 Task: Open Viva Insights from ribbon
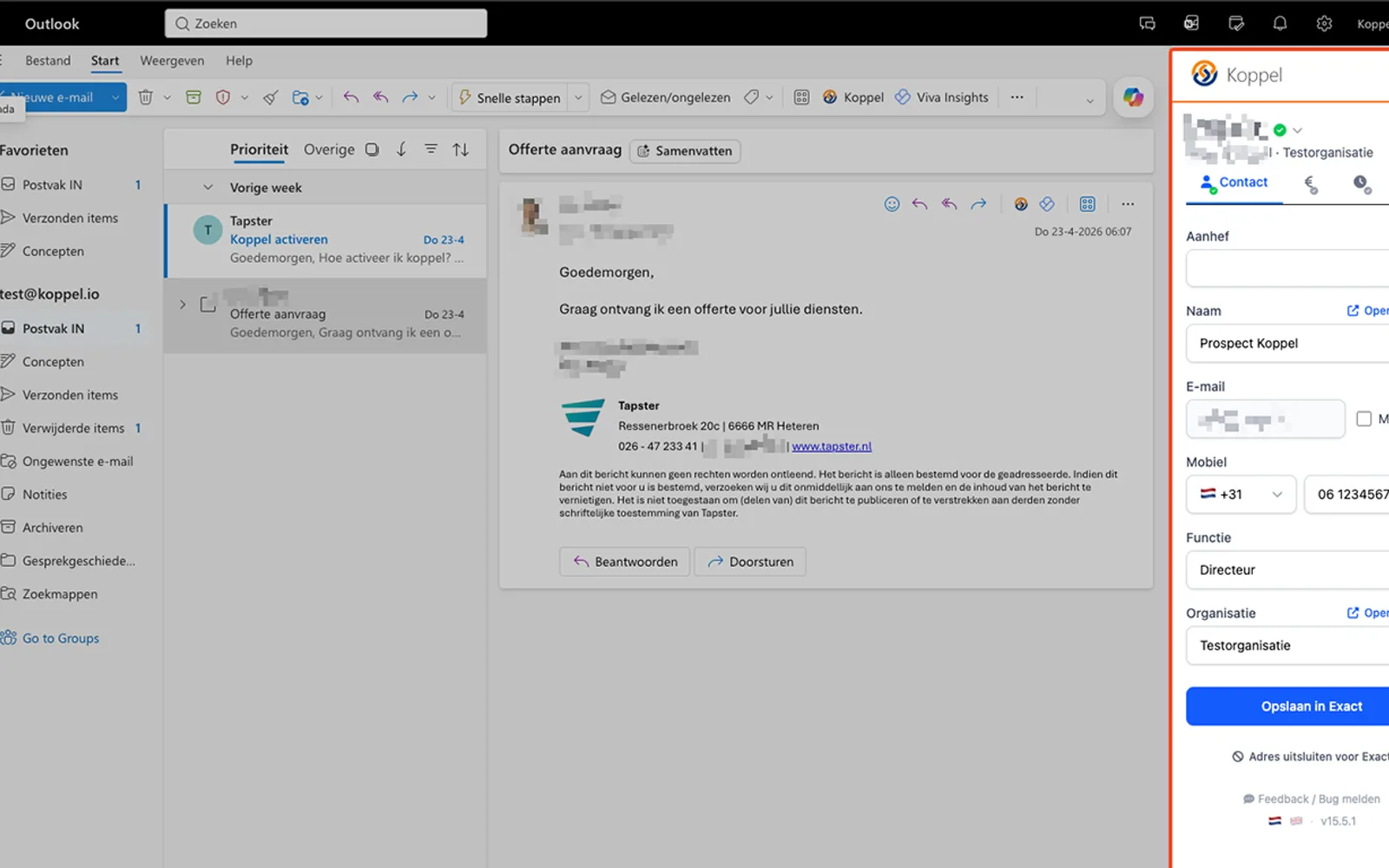tap(942, 97)
